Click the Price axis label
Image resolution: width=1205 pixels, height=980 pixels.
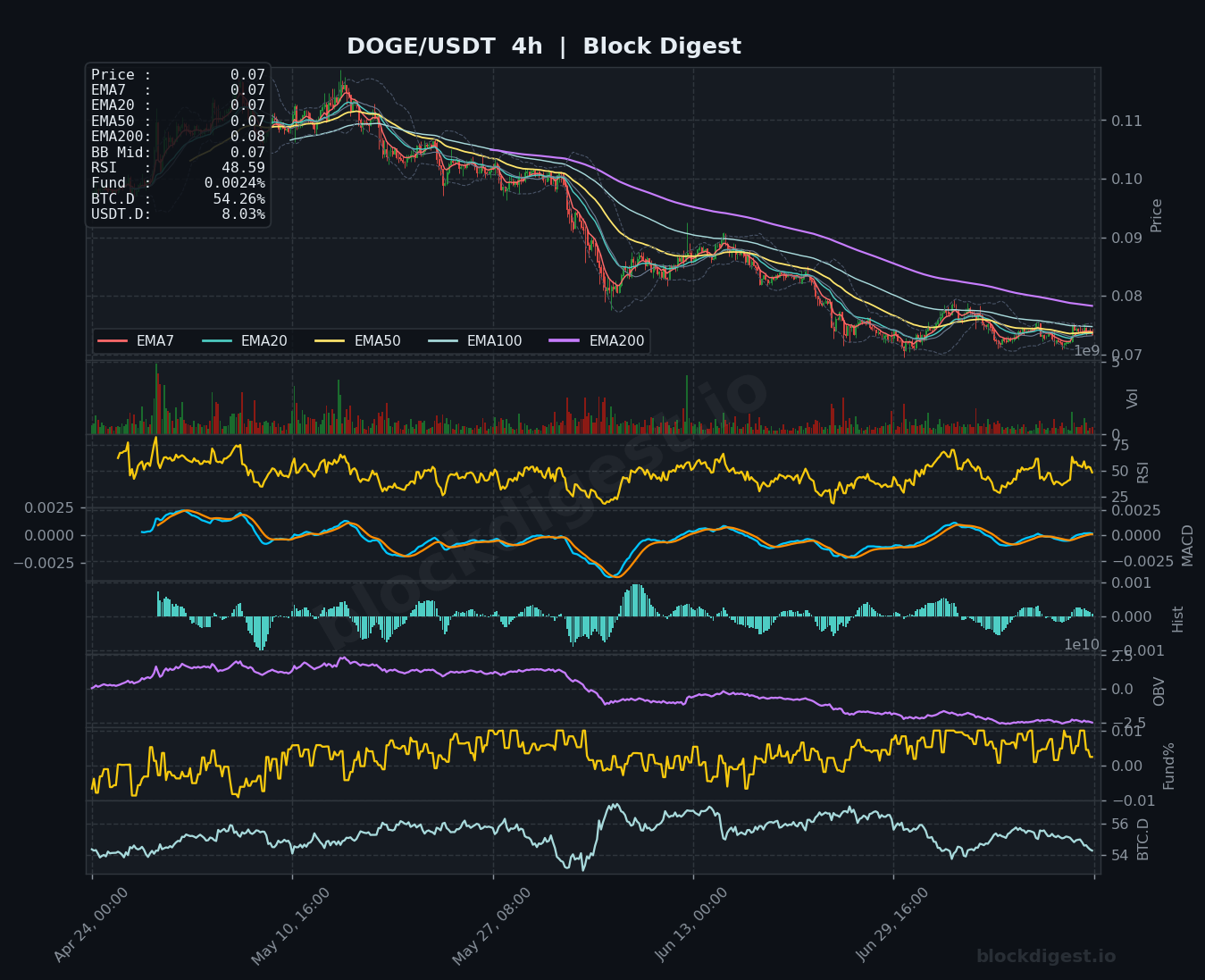tap(1157, 215)
